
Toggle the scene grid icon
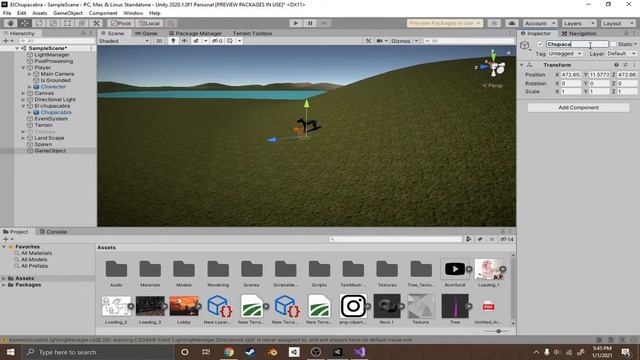pyautogui.click(x=231, y=41)
